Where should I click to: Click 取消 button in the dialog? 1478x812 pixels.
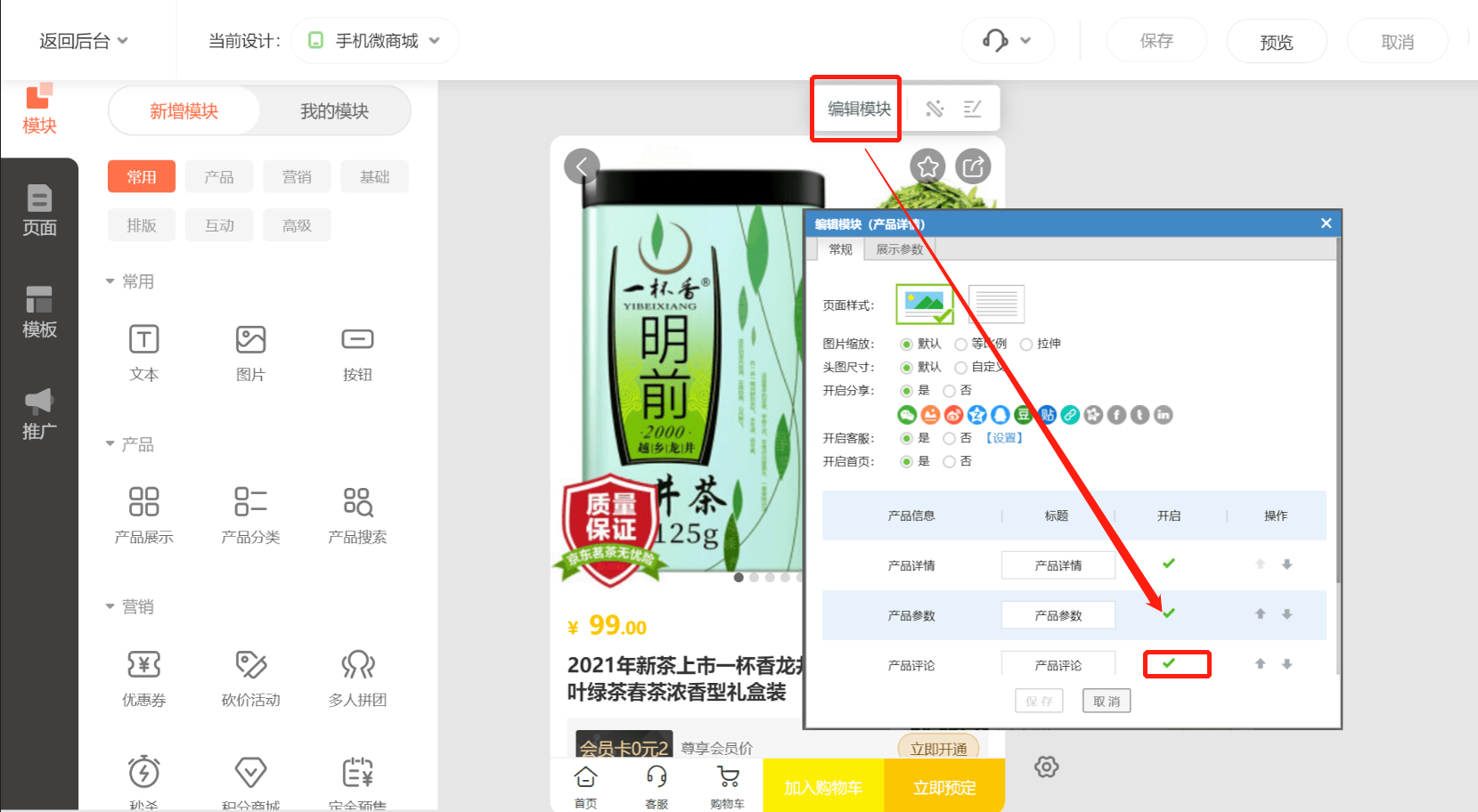pos(1106,702)
